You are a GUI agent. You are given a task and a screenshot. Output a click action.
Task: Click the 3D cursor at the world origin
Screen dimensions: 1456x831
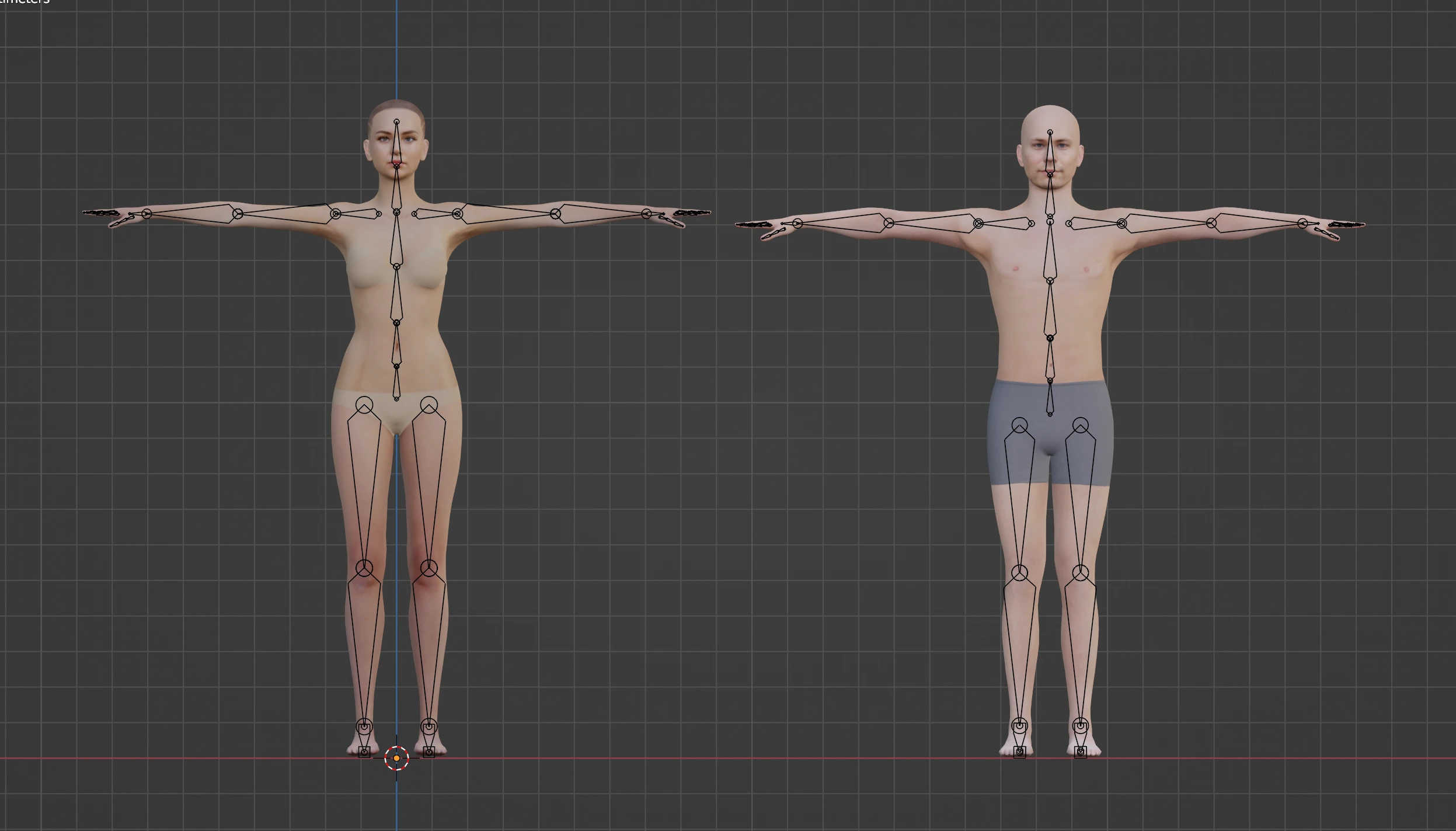click(396, 758)
